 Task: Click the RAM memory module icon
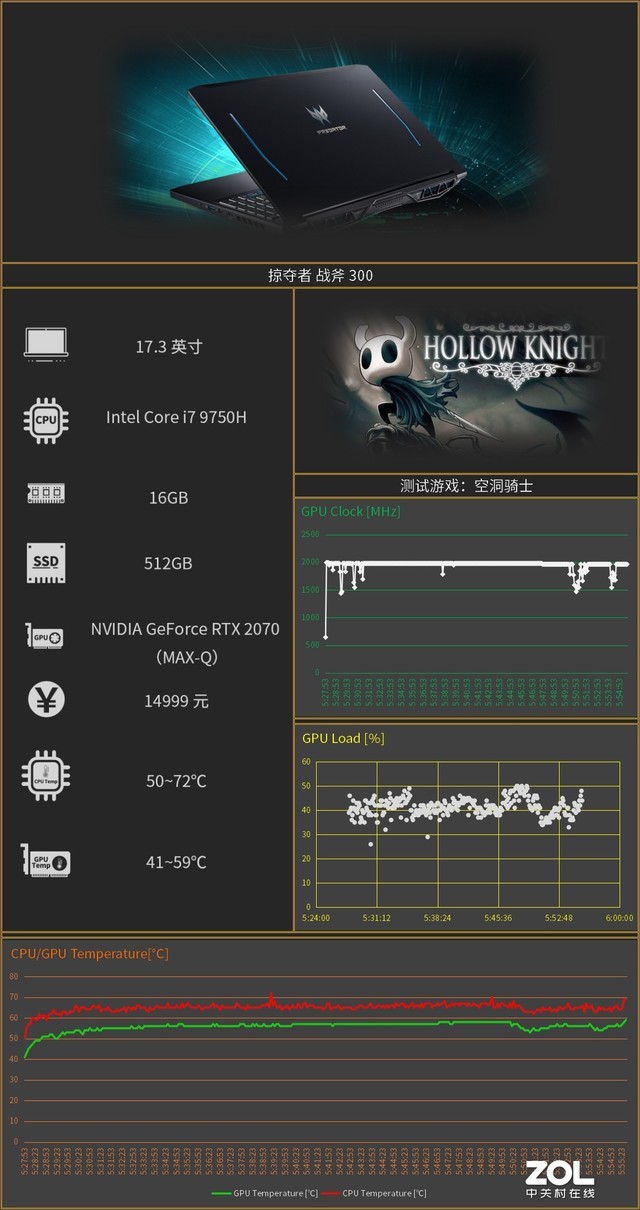45,494
